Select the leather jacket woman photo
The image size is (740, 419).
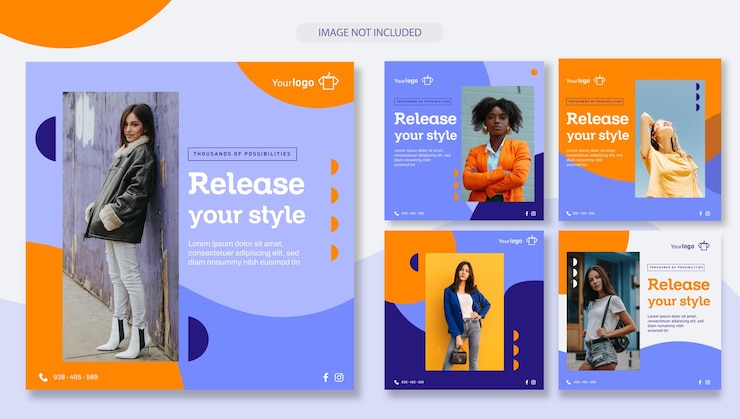[x=121, y=226]
